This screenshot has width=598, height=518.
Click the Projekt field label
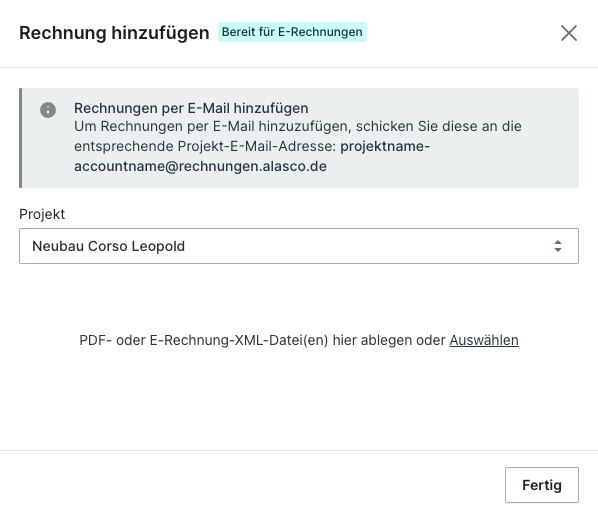(x=42, y=214)
